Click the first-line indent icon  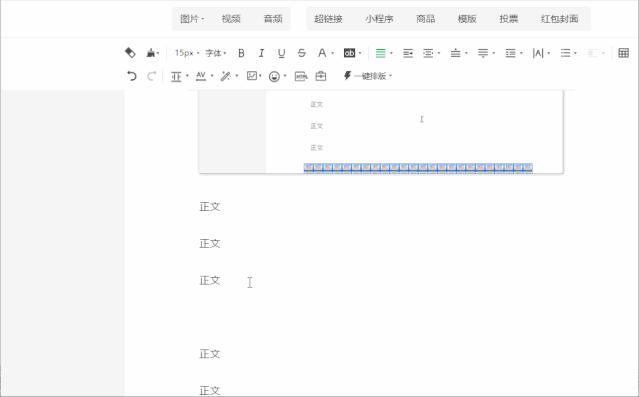pos(408,53)
